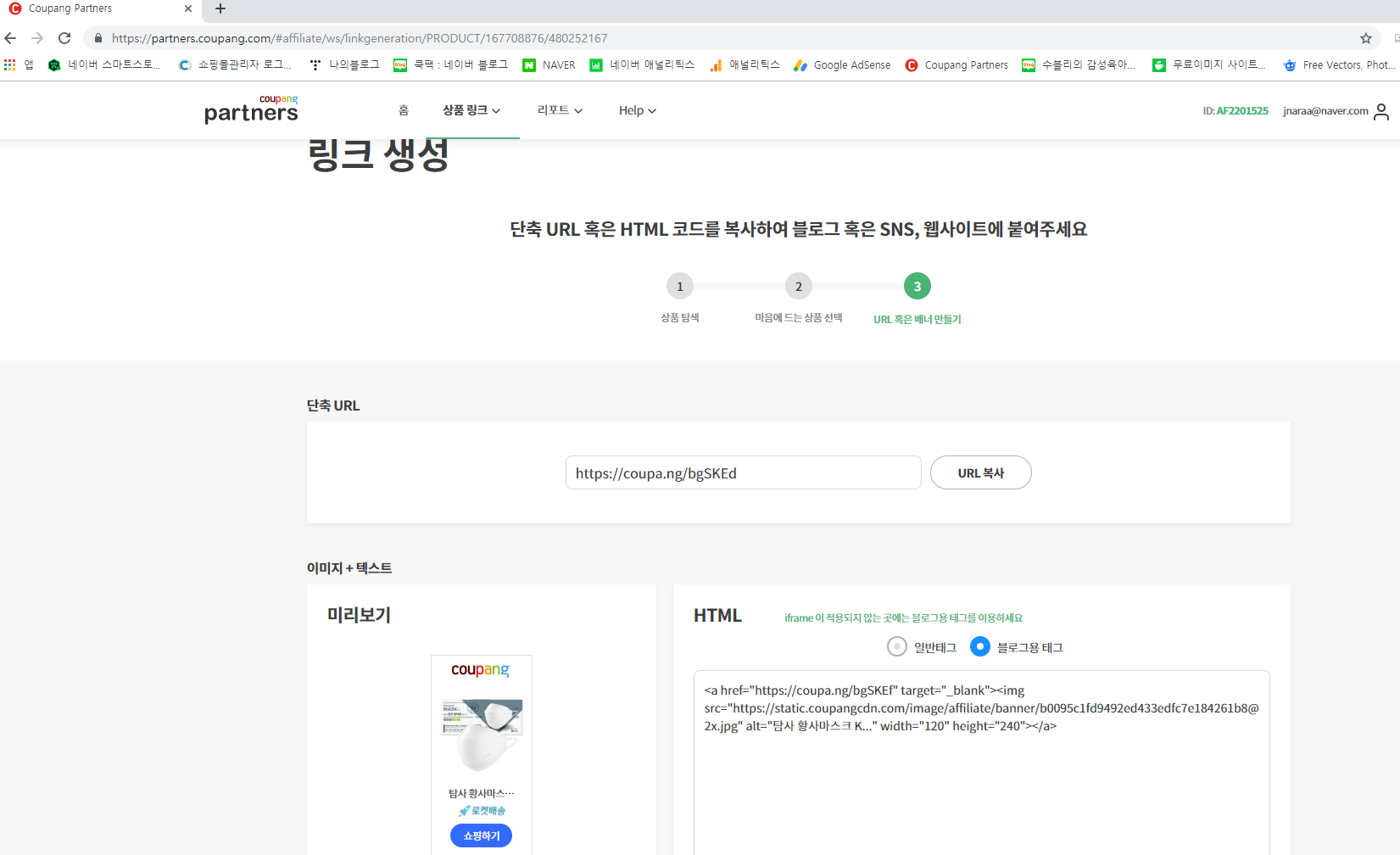Click step 2 마음에 드는 상품 선택 circle
1400x855 pixels.
pos(798,287)
